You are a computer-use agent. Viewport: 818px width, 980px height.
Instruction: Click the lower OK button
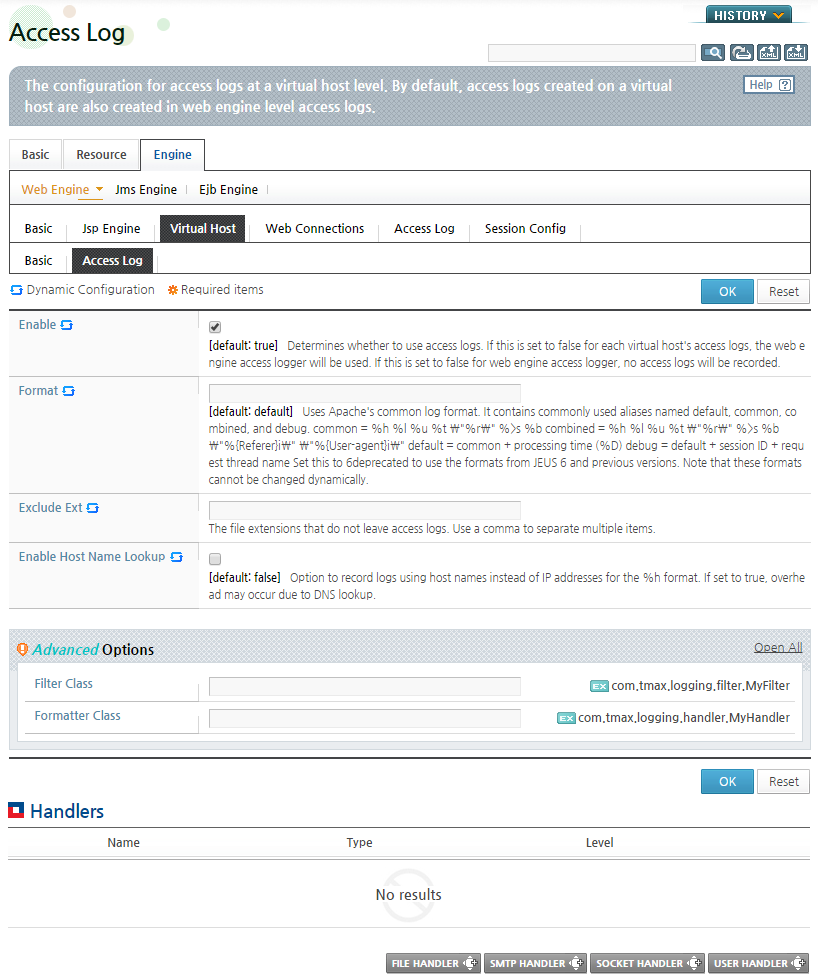(x=727, y=782)
